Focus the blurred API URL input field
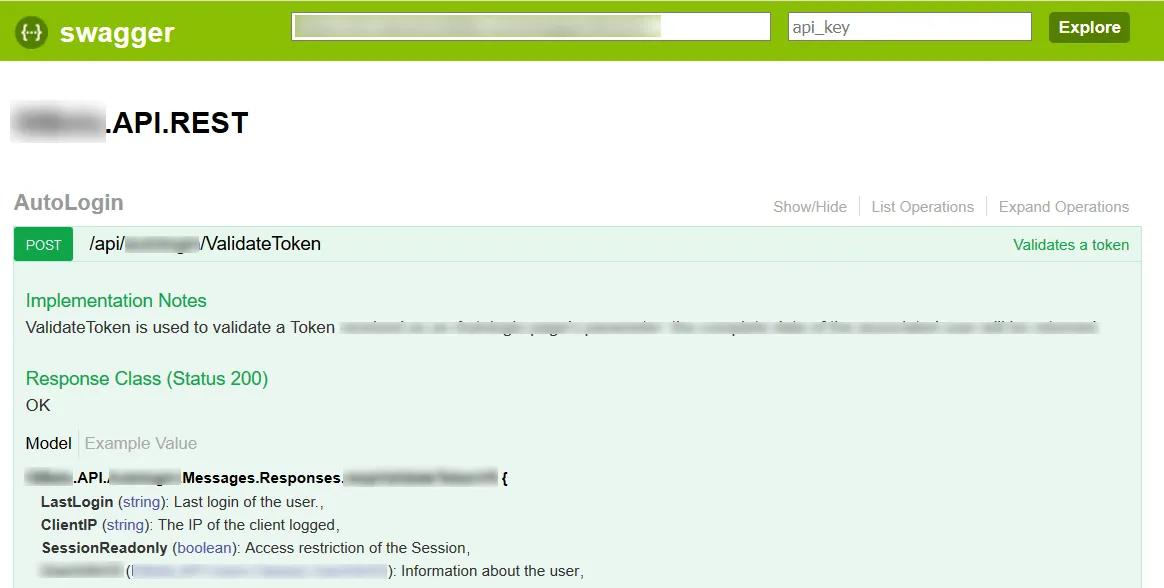 point(531,27)
